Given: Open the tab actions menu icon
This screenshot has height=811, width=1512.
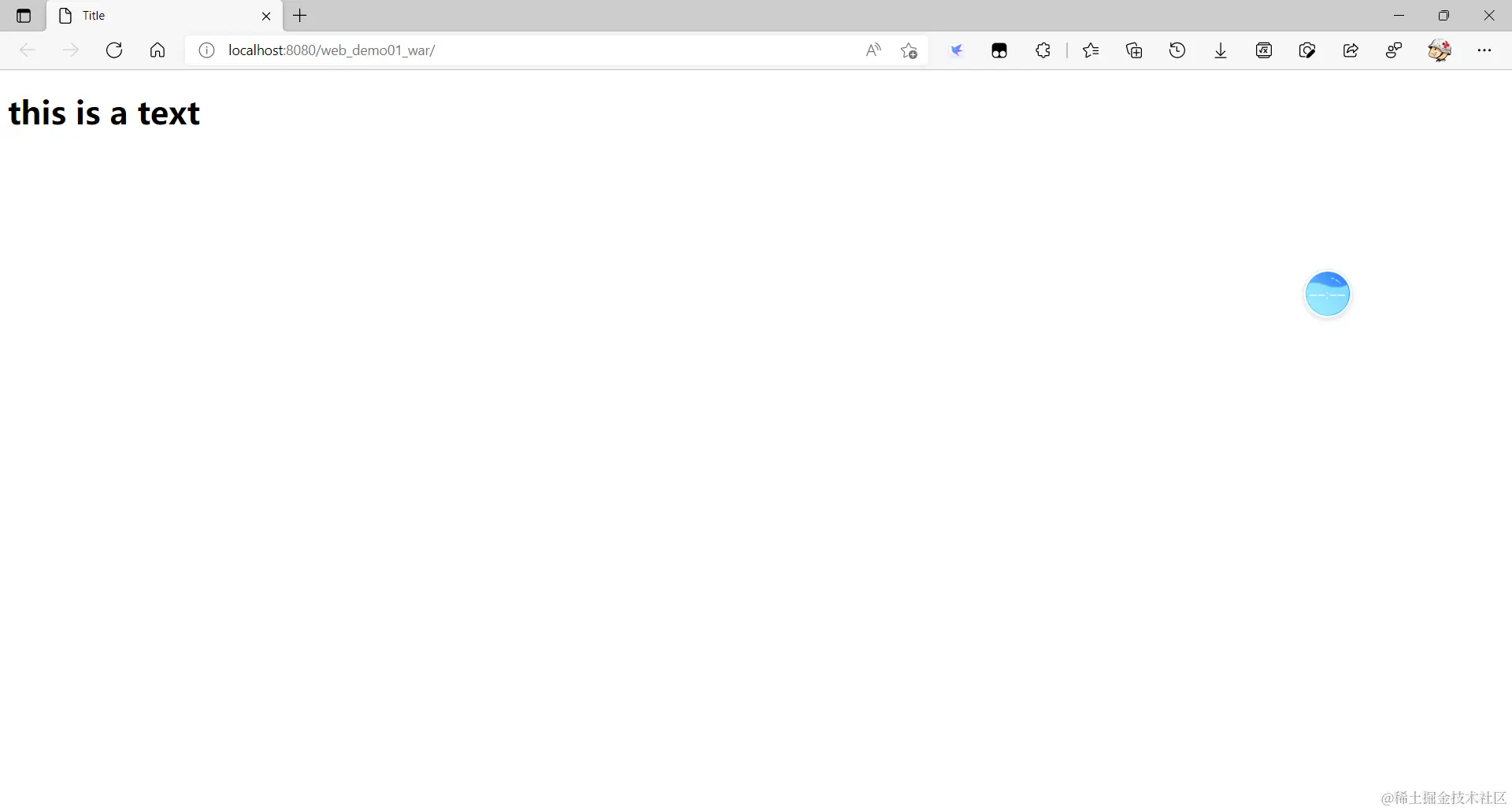Looking at the screenshot, I should [x=24, y=16].
